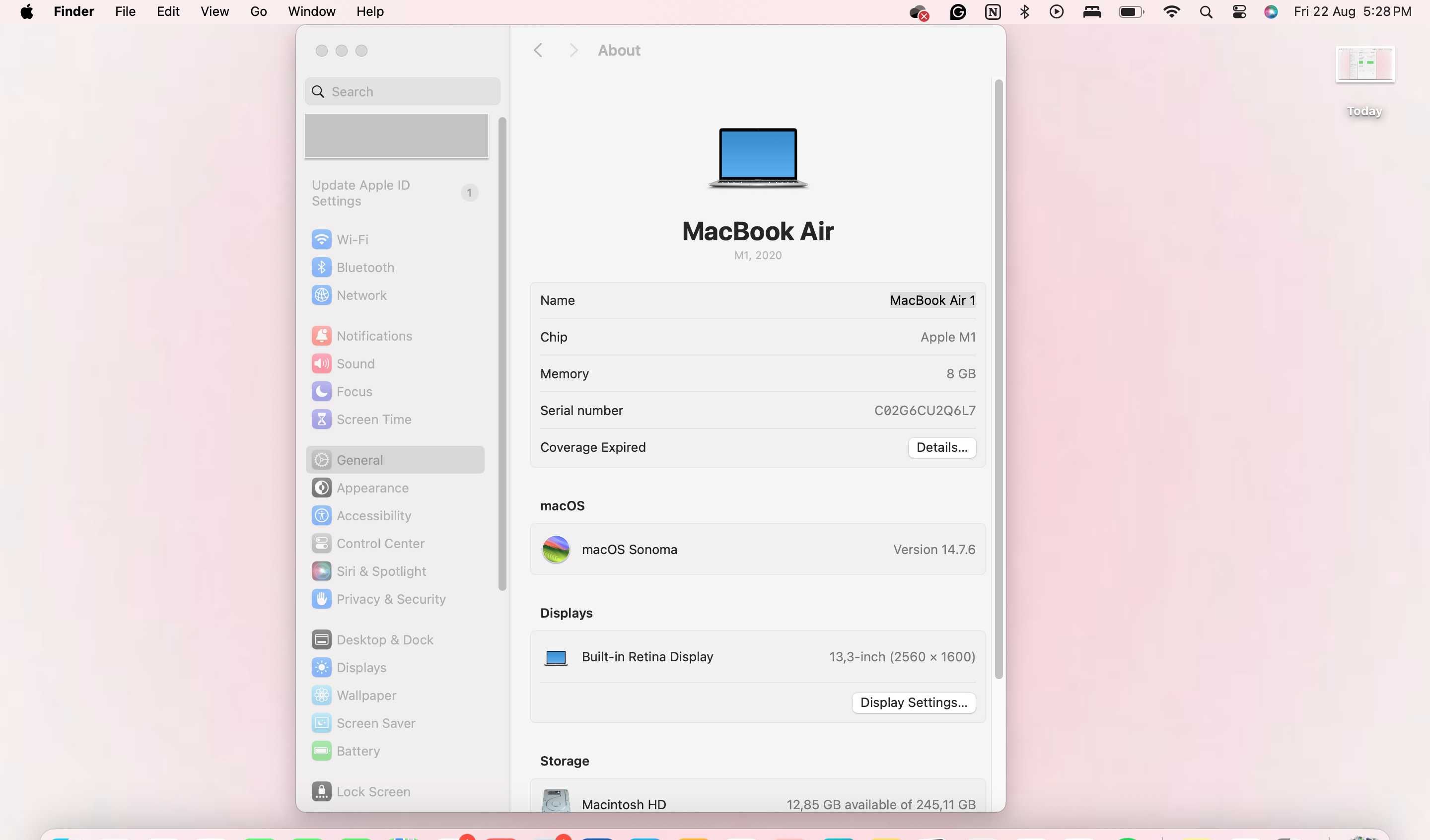Open Control Center from menu bar
Image resolution: width=1430 pixels, height=840 pixels.
pos(1239,11)
